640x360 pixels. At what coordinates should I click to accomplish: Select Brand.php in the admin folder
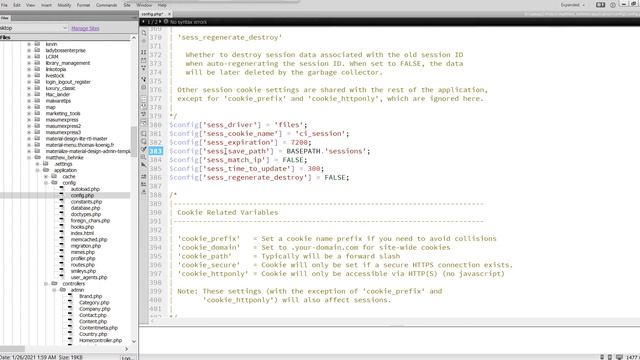point(91,296)
